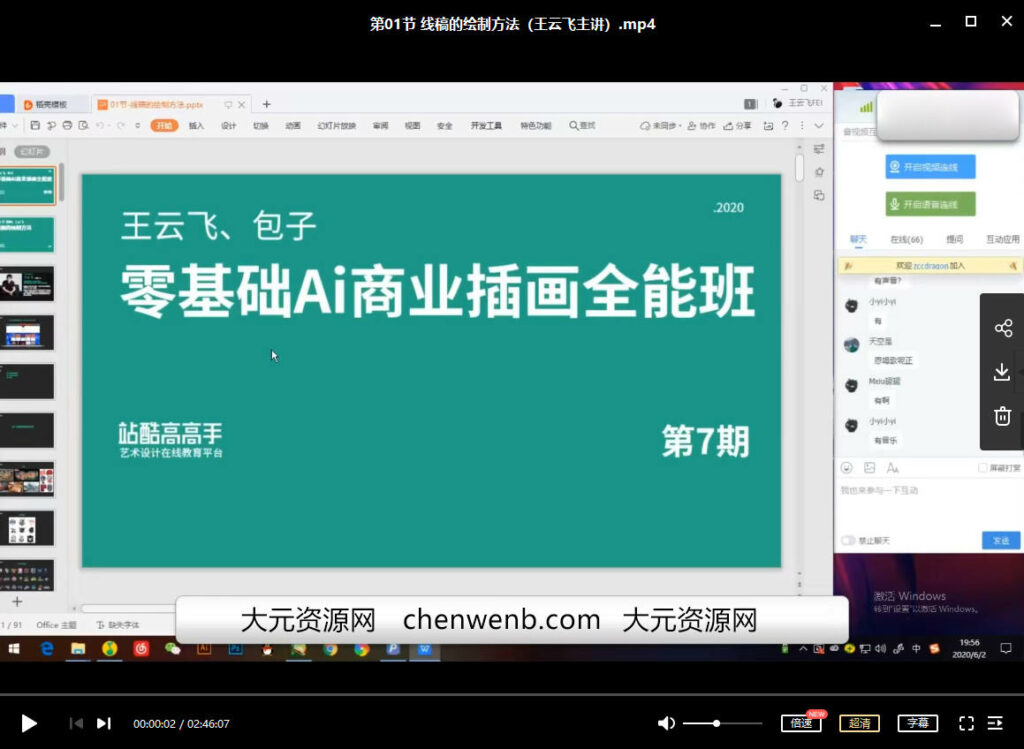Click the 协作 collaborate button
Image resolution: width=1024 pixels, height=749 pixels.
[701, 125]
